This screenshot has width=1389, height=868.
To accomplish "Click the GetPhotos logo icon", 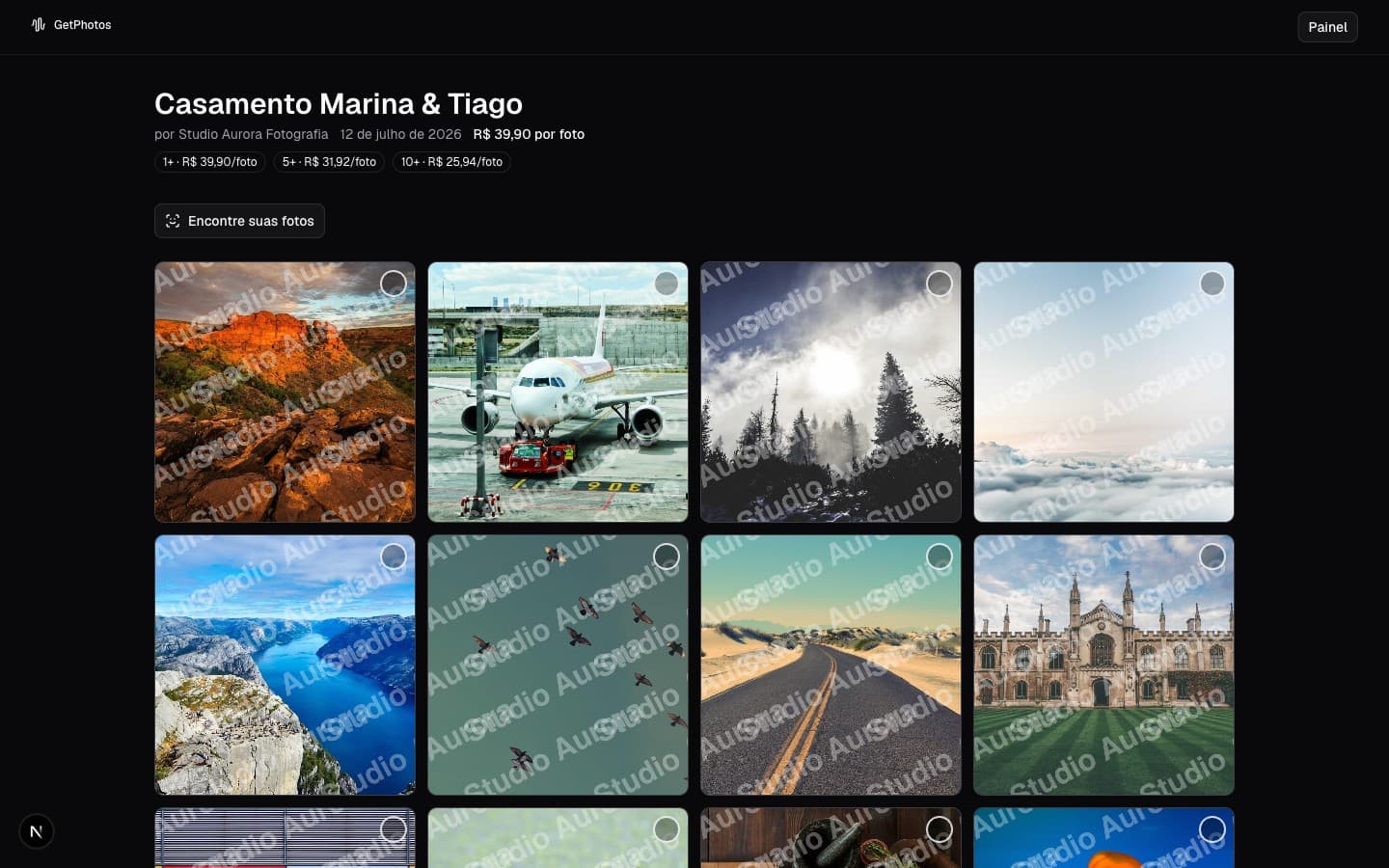I will click(39, 25).
